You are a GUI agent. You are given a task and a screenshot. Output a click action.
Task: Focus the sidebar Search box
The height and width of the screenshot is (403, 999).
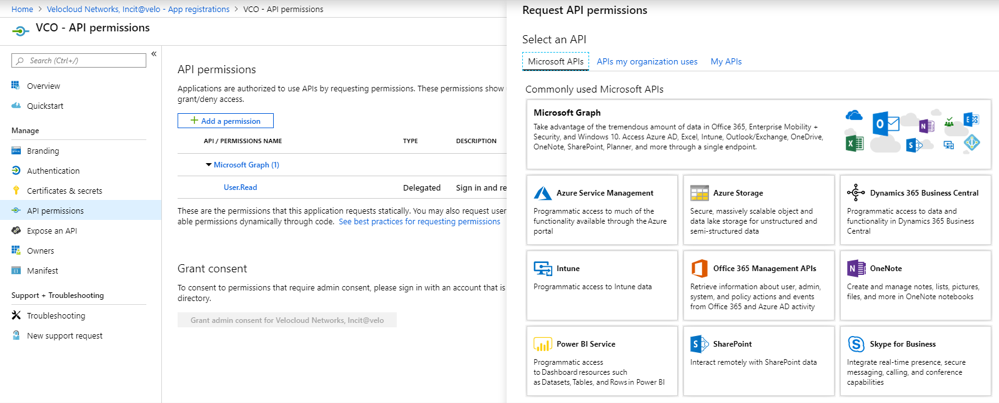[80, 61]
